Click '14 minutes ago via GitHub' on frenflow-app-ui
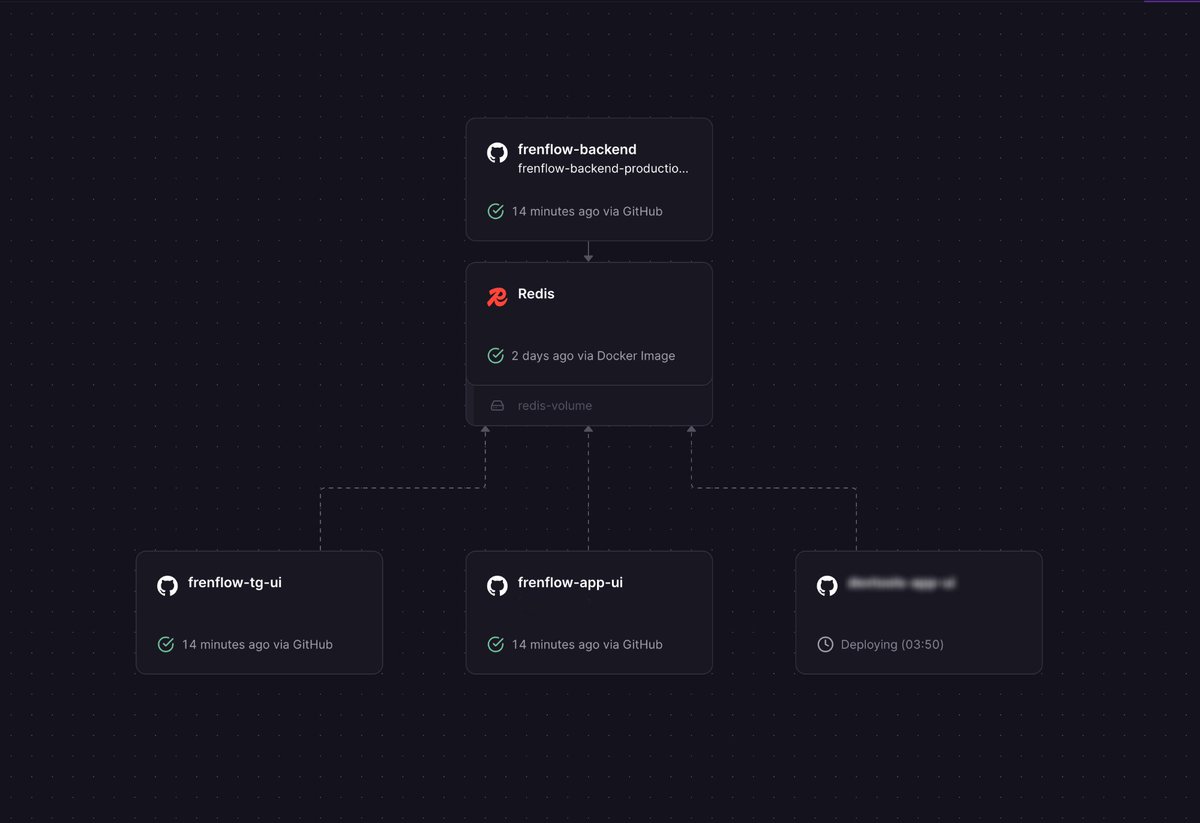The width and height of the screenshot is (1200, 823). pos(587,644)
